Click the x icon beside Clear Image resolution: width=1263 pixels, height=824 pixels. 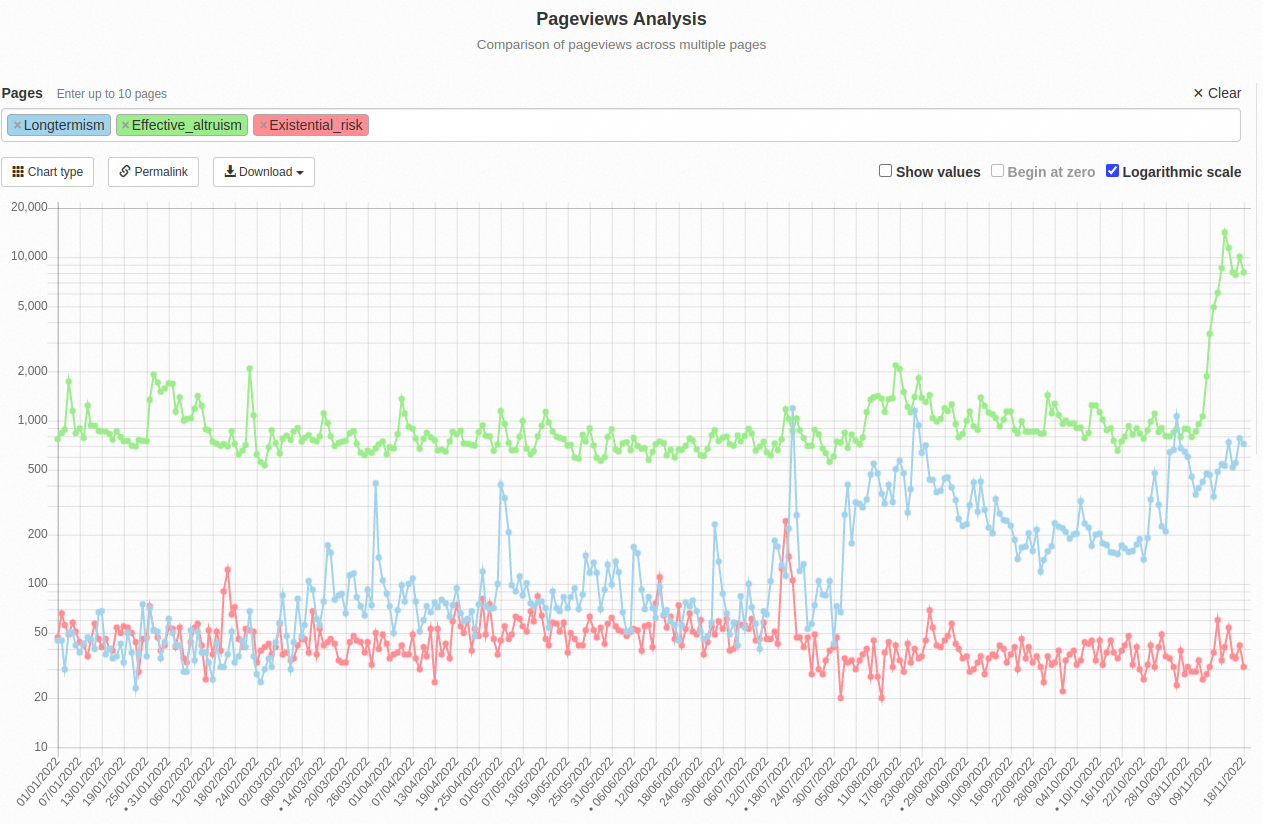[1198, 93]
